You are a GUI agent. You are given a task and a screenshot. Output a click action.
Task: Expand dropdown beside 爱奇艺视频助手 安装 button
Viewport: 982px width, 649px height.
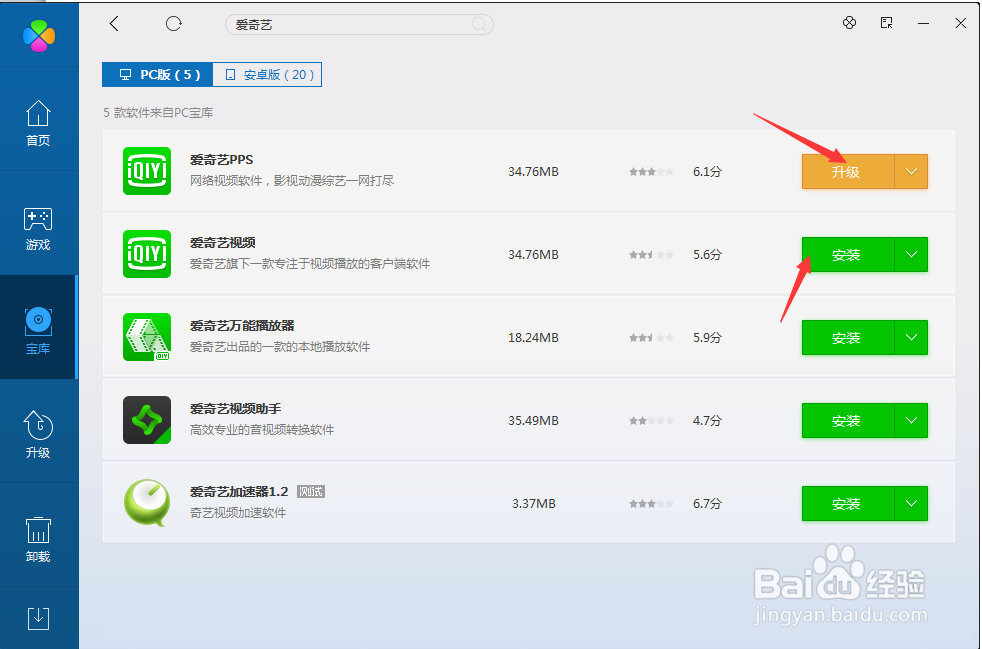point(911,420)
